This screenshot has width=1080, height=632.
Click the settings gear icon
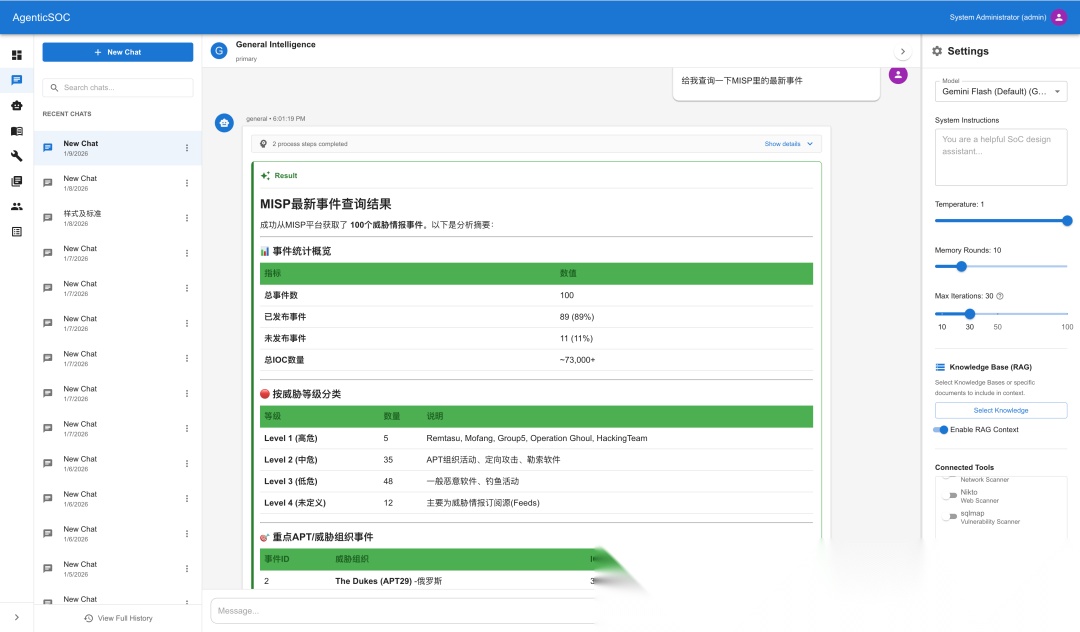coord(937,51)
